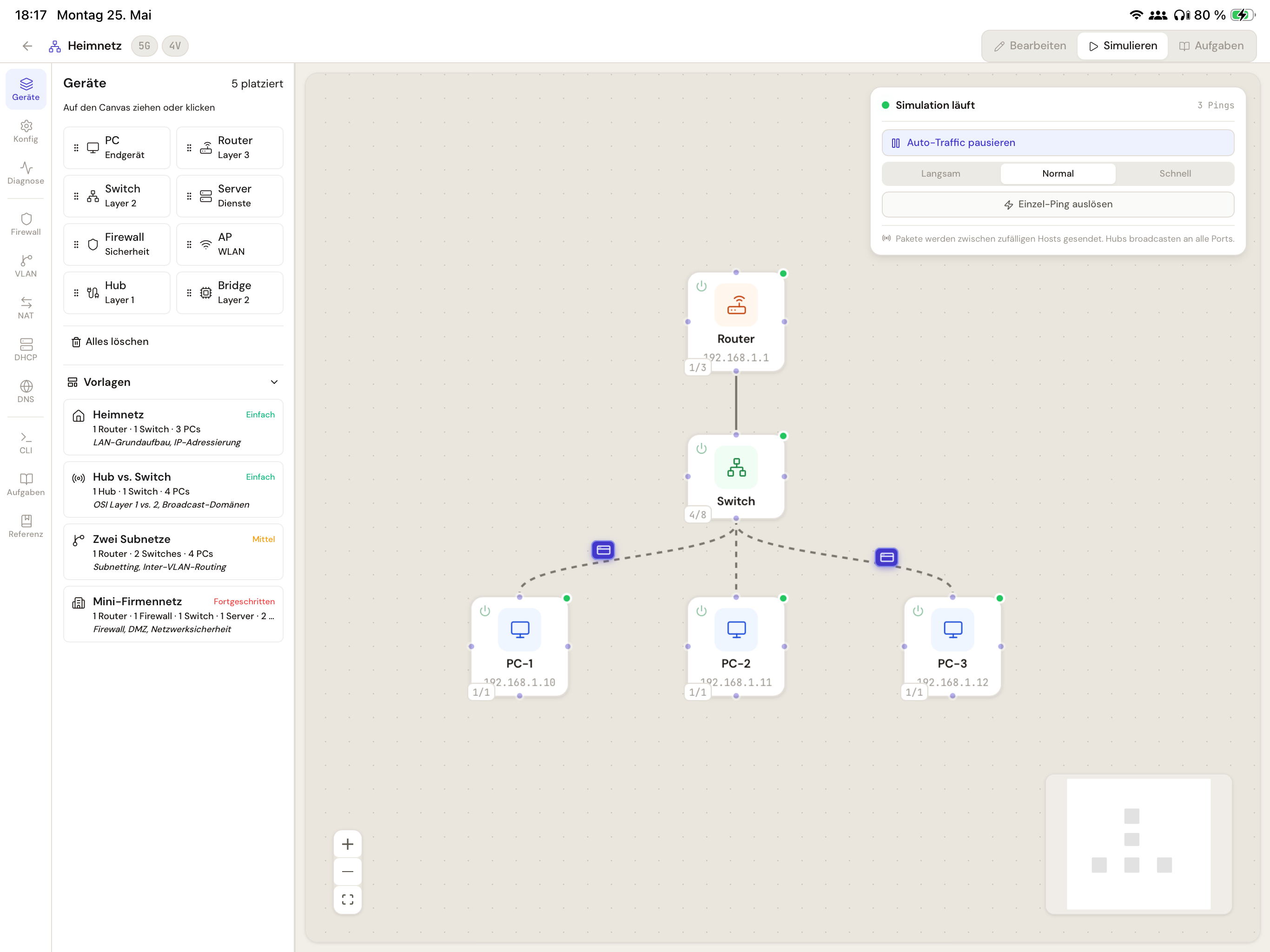Click the 4V badge next to Heimnetz

[x=175, y=46]
